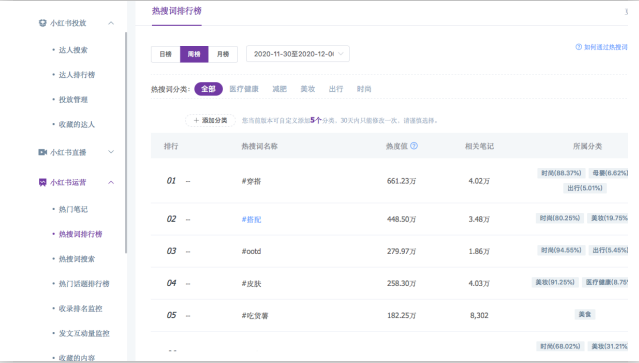Open 热门笔记 in the sidebar

[x=73, y=209]
